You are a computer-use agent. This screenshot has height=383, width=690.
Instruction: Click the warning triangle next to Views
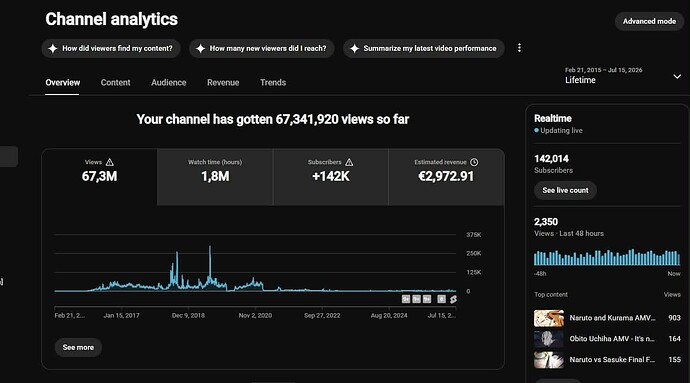pos(110,162)
